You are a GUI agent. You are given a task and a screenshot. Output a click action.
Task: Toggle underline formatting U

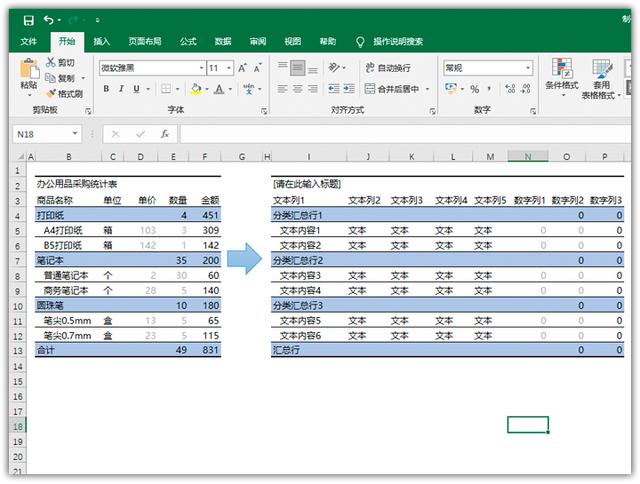(x=136, y=89)
